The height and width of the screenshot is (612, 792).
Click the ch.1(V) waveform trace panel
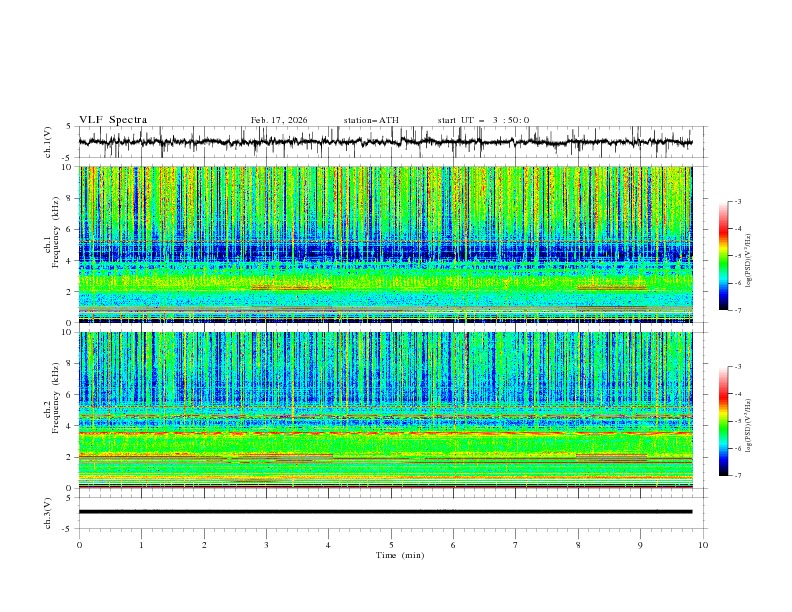(391, 142)
